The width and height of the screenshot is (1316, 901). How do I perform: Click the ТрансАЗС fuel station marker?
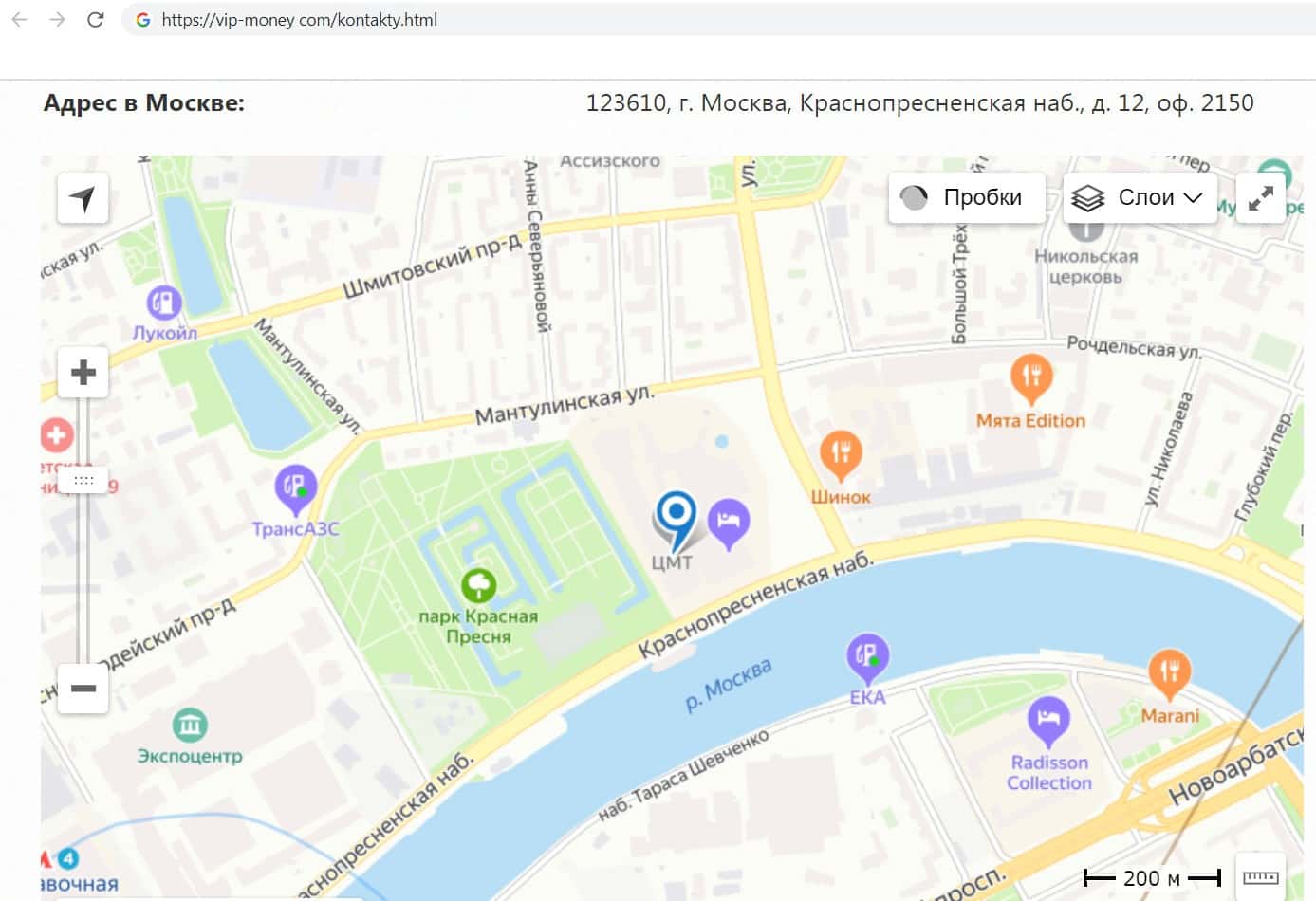coord(295,487)
